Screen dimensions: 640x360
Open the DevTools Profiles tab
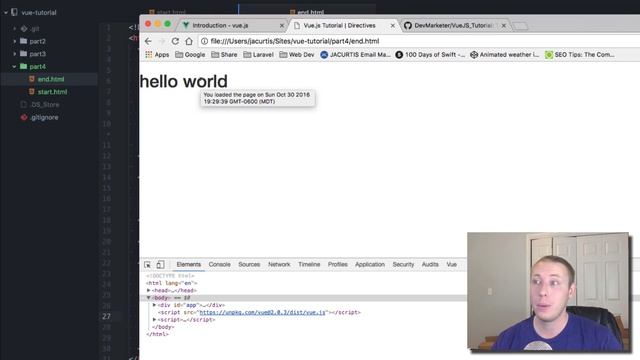click(338, 264)
